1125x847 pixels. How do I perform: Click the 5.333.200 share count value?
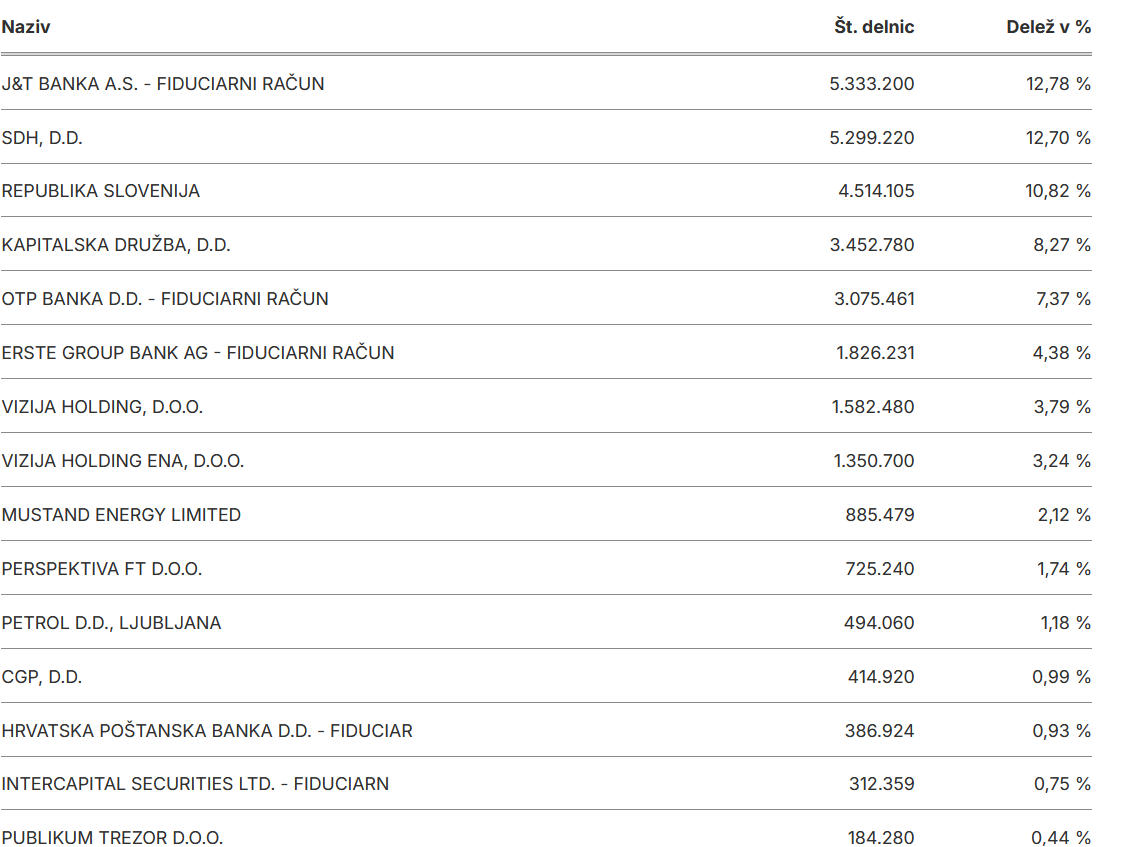(872, 84)
